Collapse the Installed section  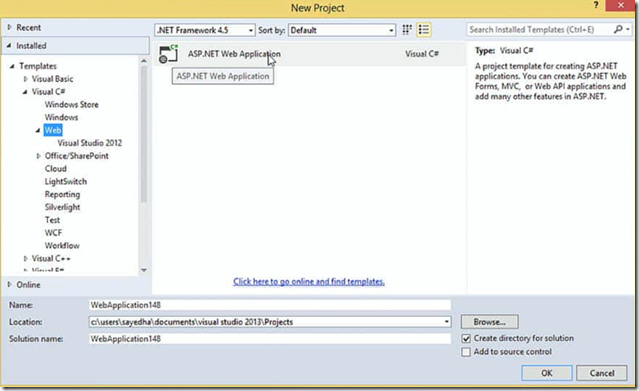coord(9,46)
